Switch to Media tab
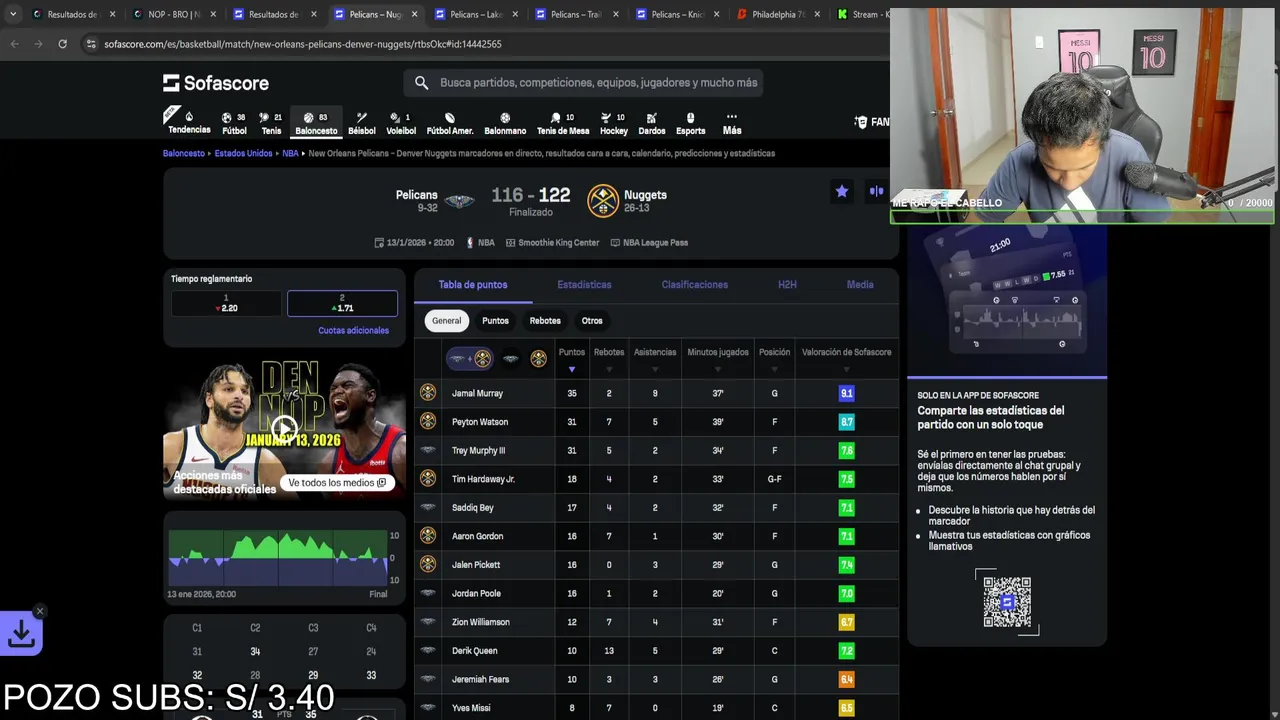 click(860, 285)
